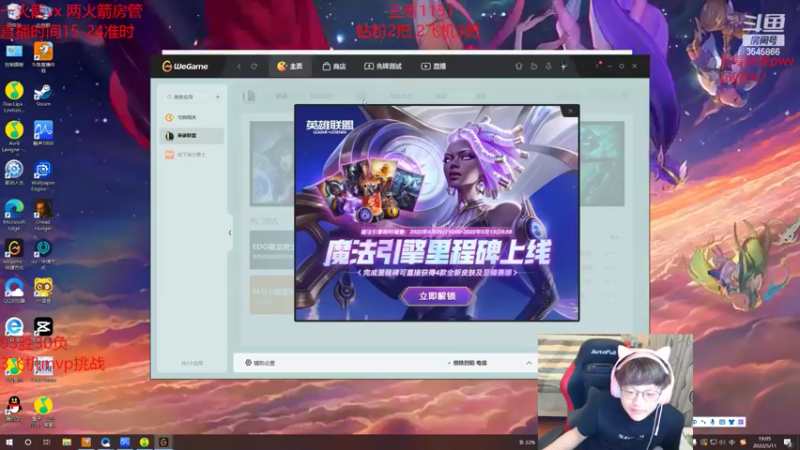Screen dimensions: 800x450
Task: Select the server region 电信 entry
Action: [x=467, y=363]
